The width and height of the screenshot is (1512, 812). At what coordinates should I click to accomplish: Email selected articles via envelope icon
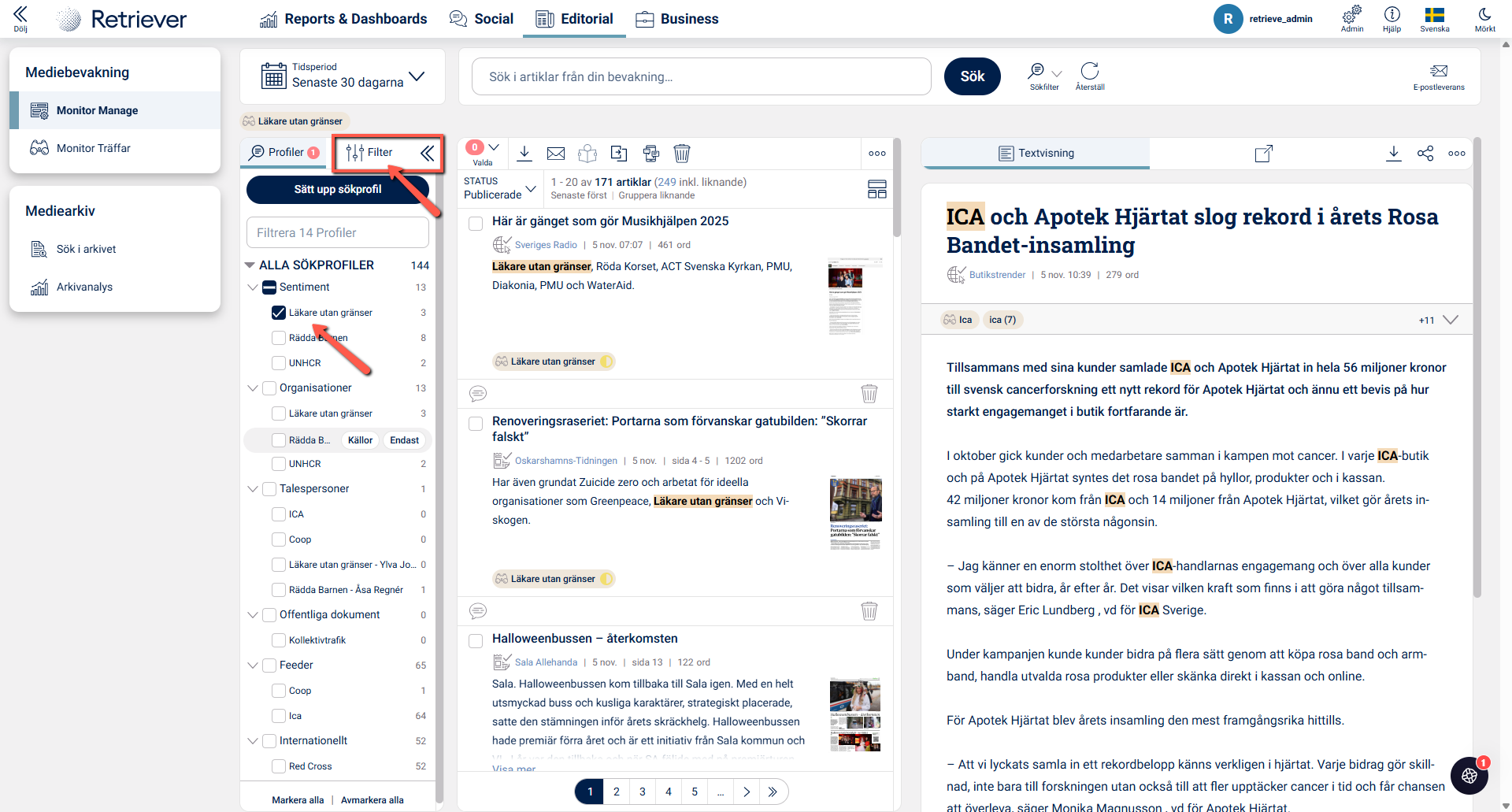tap(556, 154)
